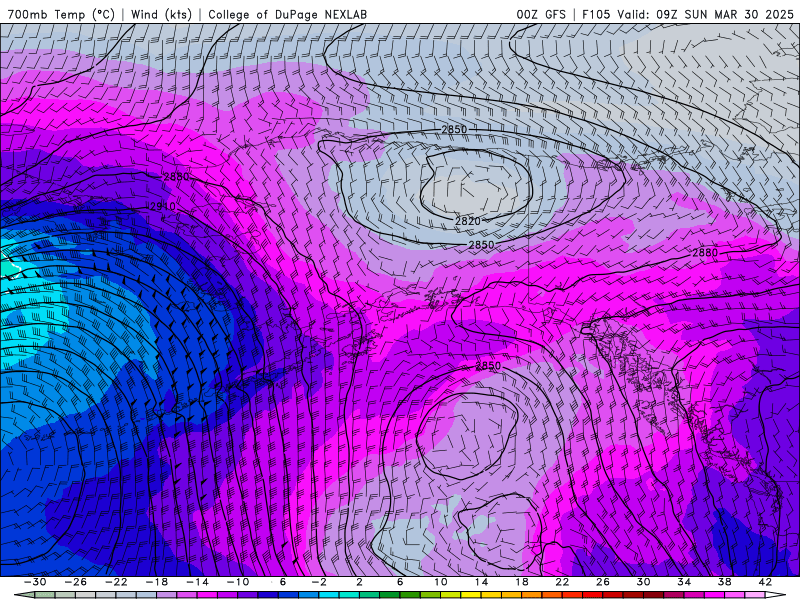Click the bright red swatch under 26 label
Image resolution: width=800 pixels, height=600 pixels.
click(592, 595)
